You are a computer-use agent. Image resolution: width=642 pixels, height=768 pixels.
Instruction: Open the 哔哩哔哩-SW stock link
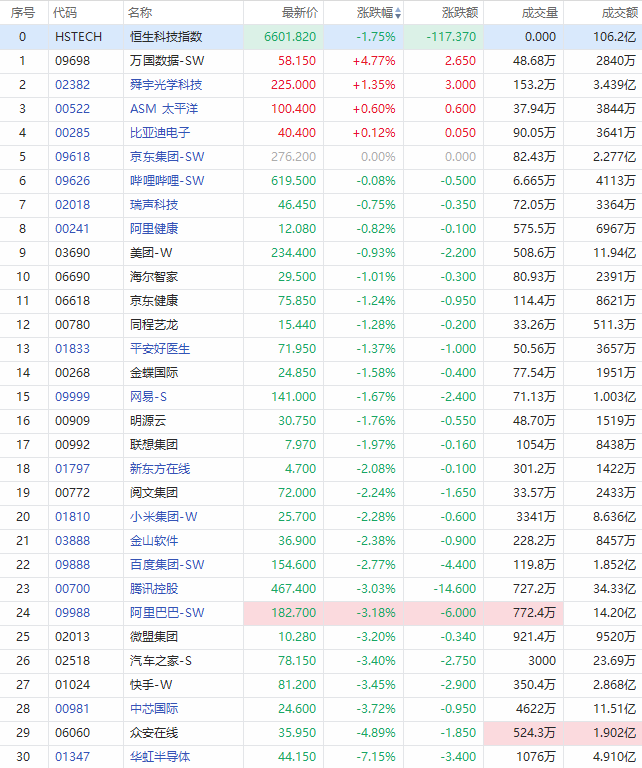(167, 181)
